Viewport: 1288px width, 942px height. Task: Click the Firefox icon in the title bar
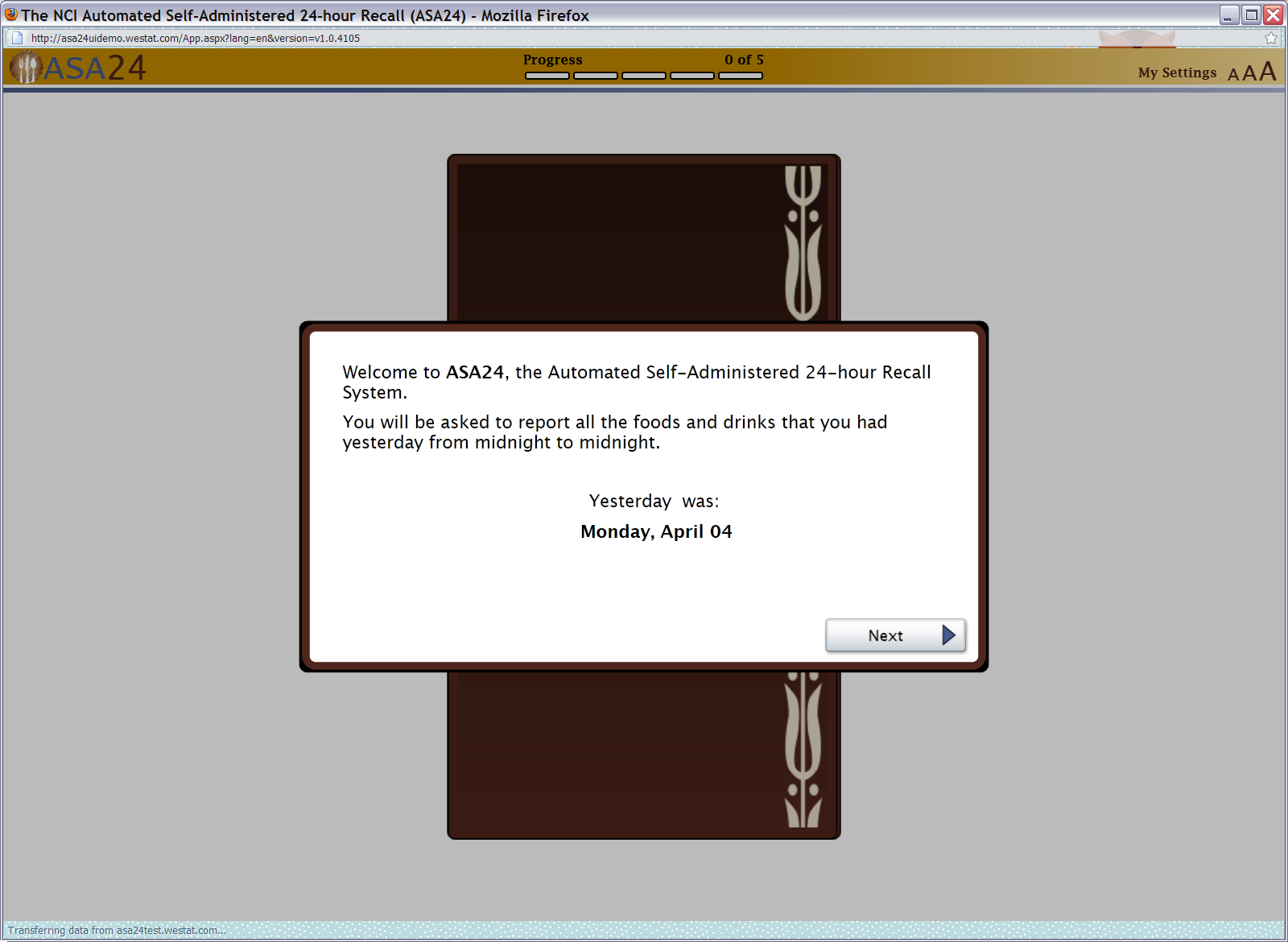click(11, 14)
